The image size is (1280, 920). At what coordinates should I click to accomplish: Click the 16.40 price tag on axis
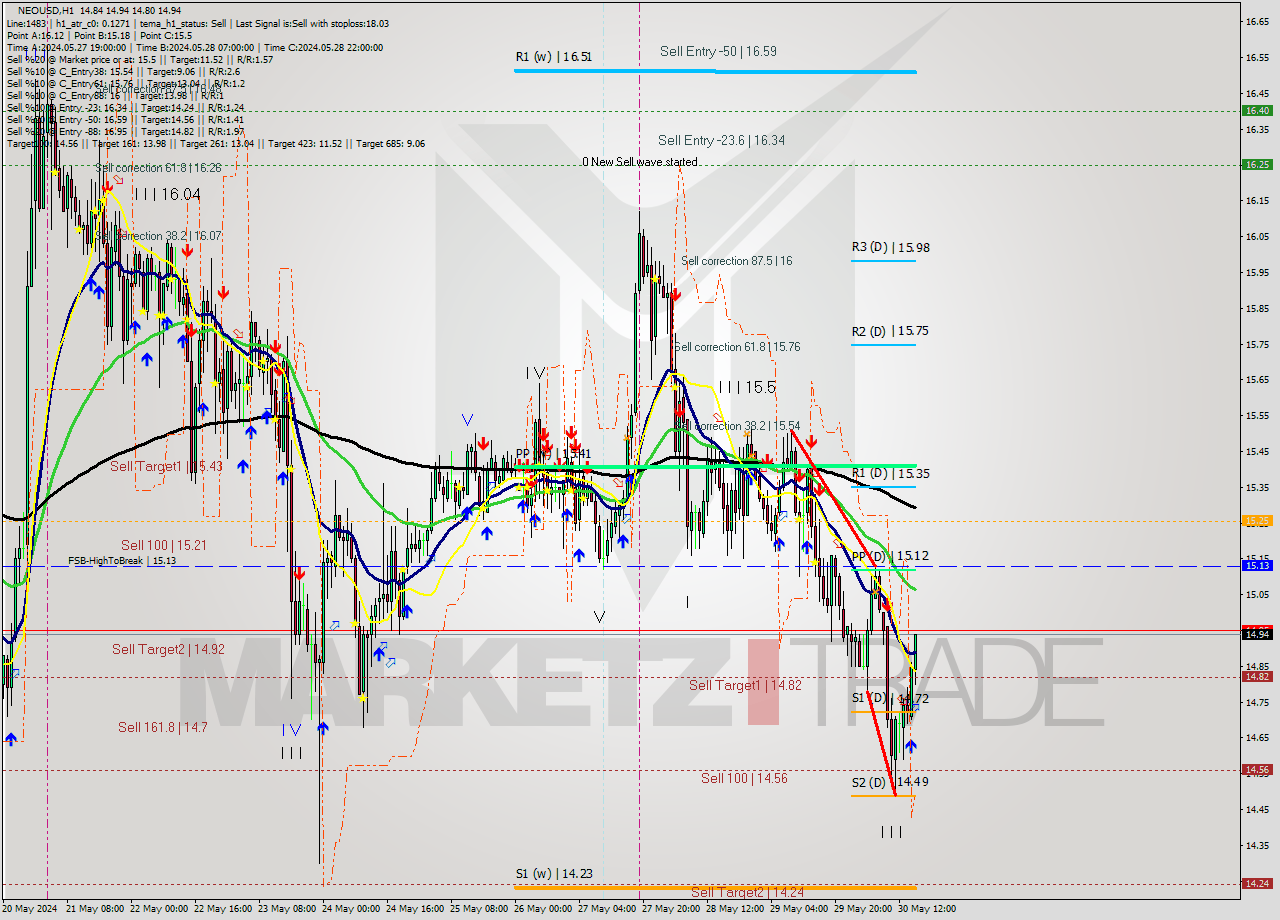click(x=1256, y=111)
